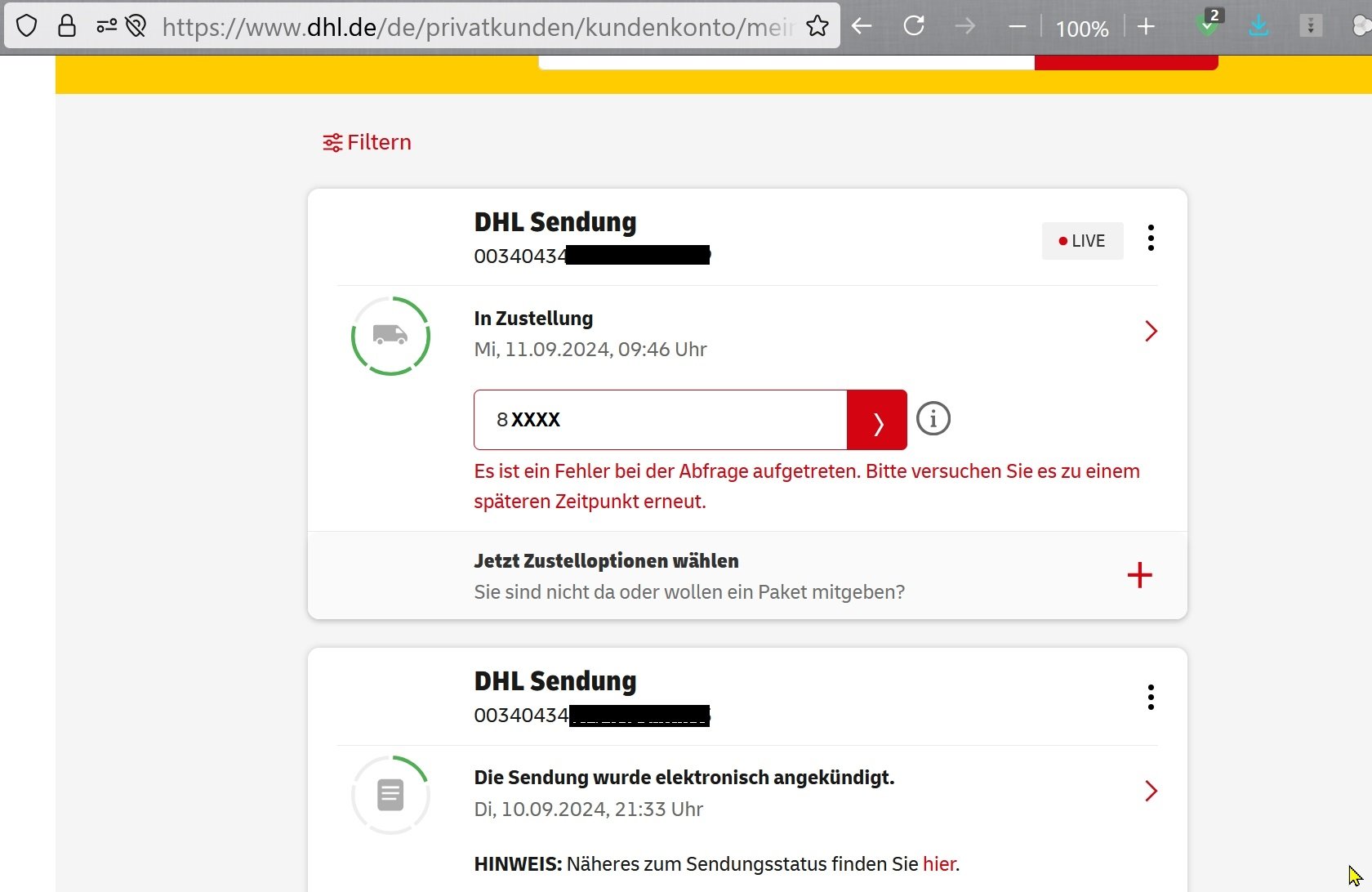
Task: Click the red error message text
Action: pyautogui.click(x=807, y=486)
